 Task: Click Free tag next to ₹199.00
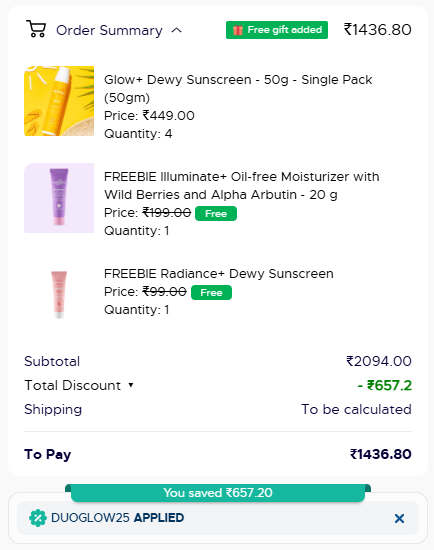click(216, 214)
